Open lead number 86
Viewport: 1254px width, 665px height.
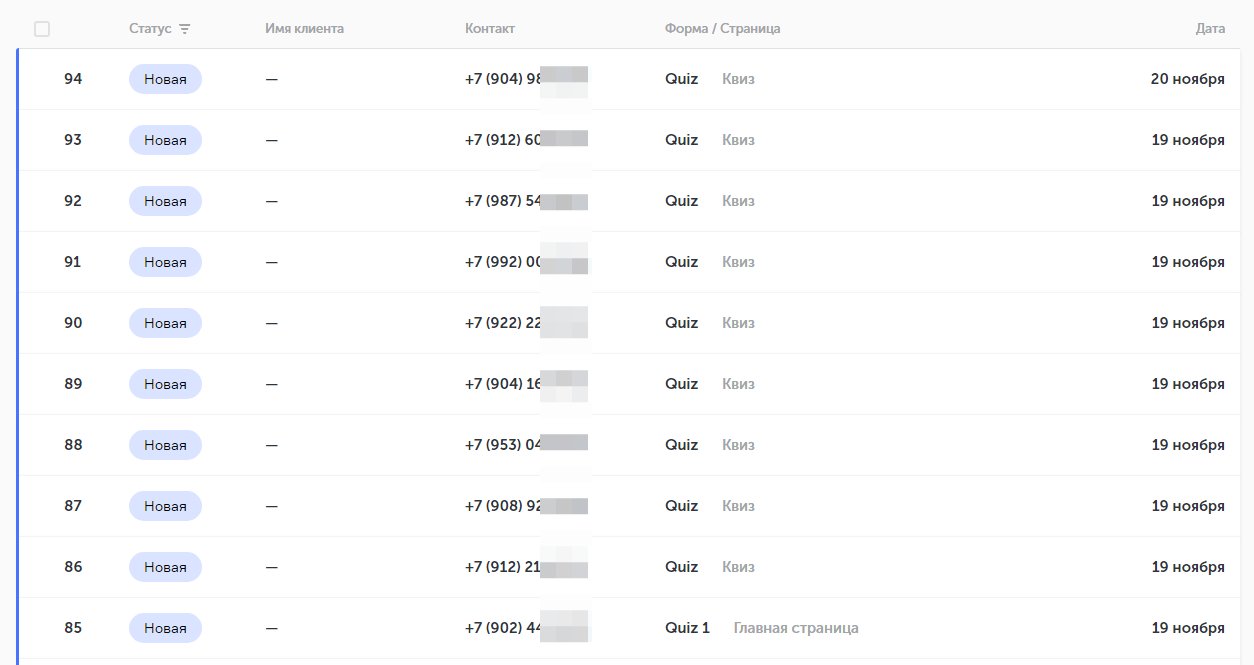[x=73, y=567]
